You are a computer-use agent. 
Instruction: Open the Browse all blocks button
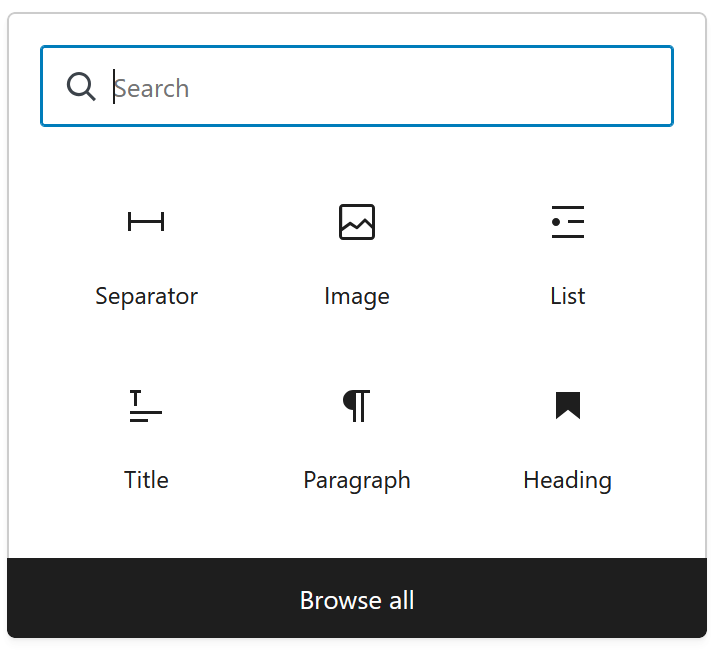[x=357, y=599]
